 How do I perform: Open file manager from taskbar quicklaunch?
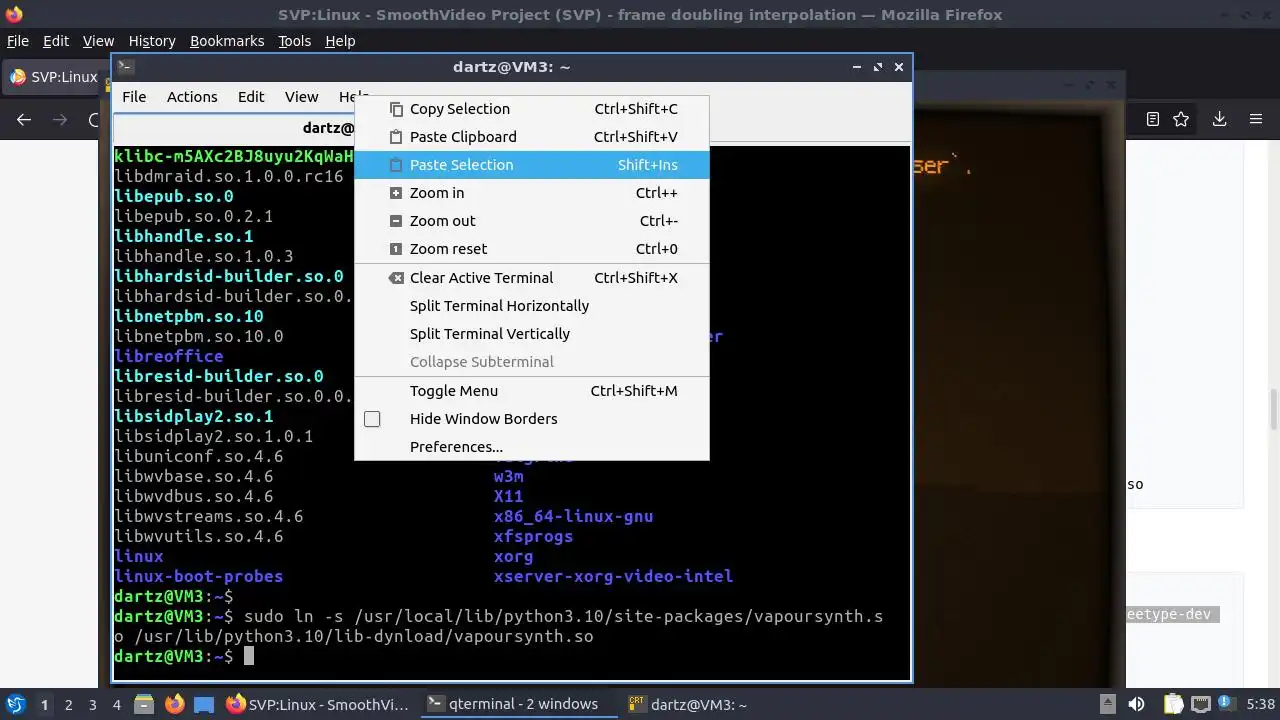tap(144, 704)
